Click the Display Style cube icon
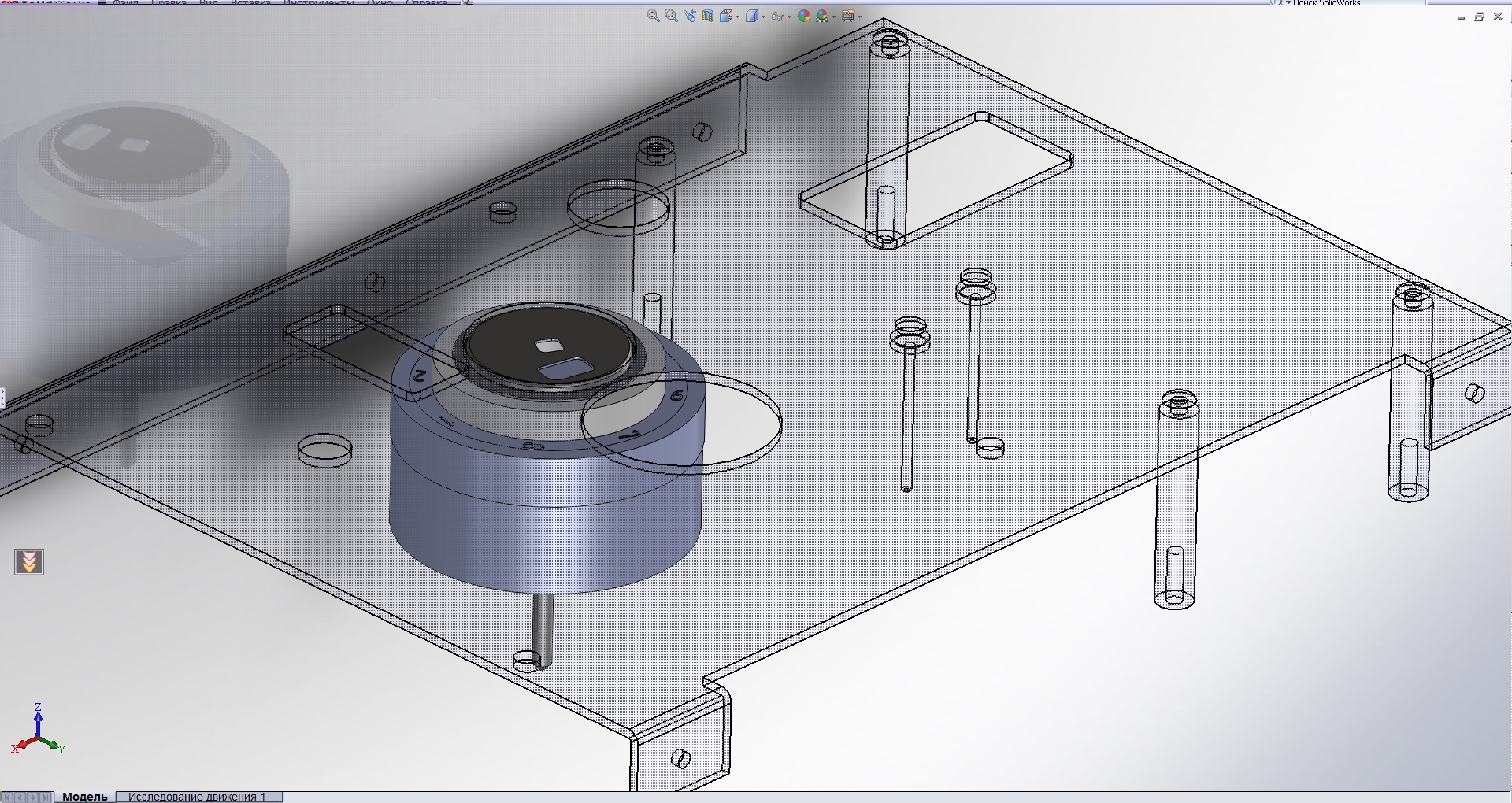The image size is (1512, 803). tap(753, 16)
